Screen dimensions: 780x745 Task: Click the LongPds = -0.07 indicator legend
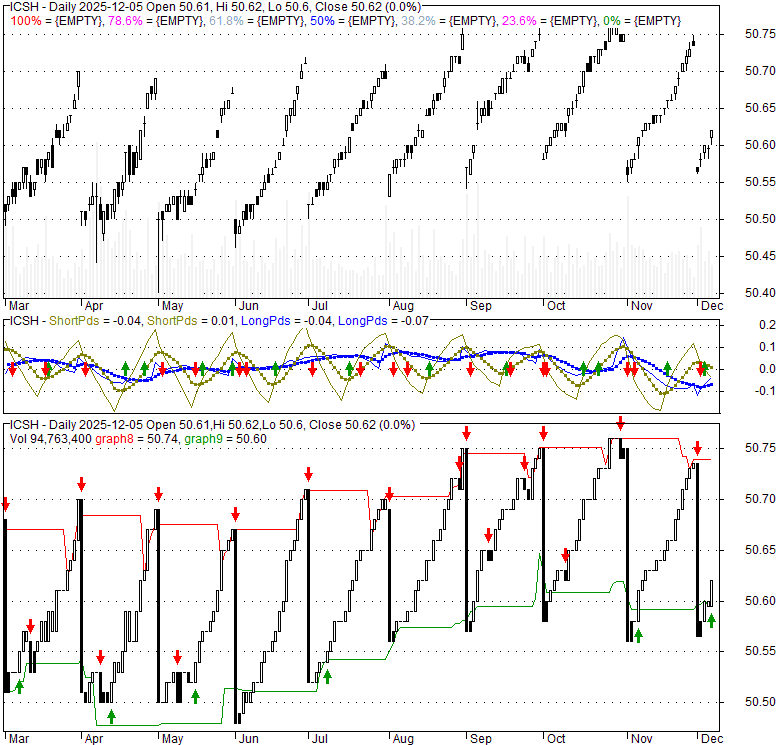(384, 321)
